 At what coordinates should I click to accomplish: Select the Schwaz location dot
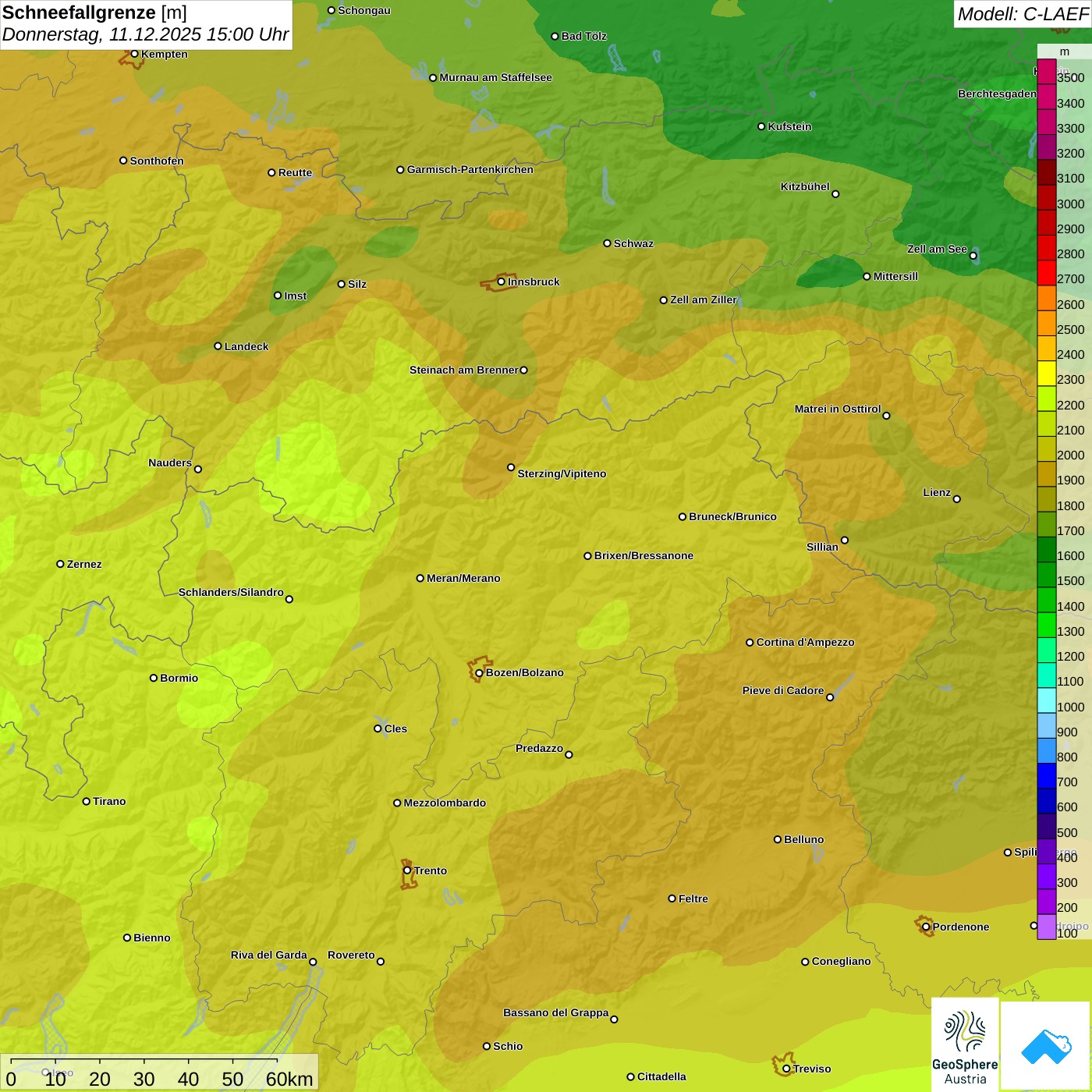[x=608, y=243]
